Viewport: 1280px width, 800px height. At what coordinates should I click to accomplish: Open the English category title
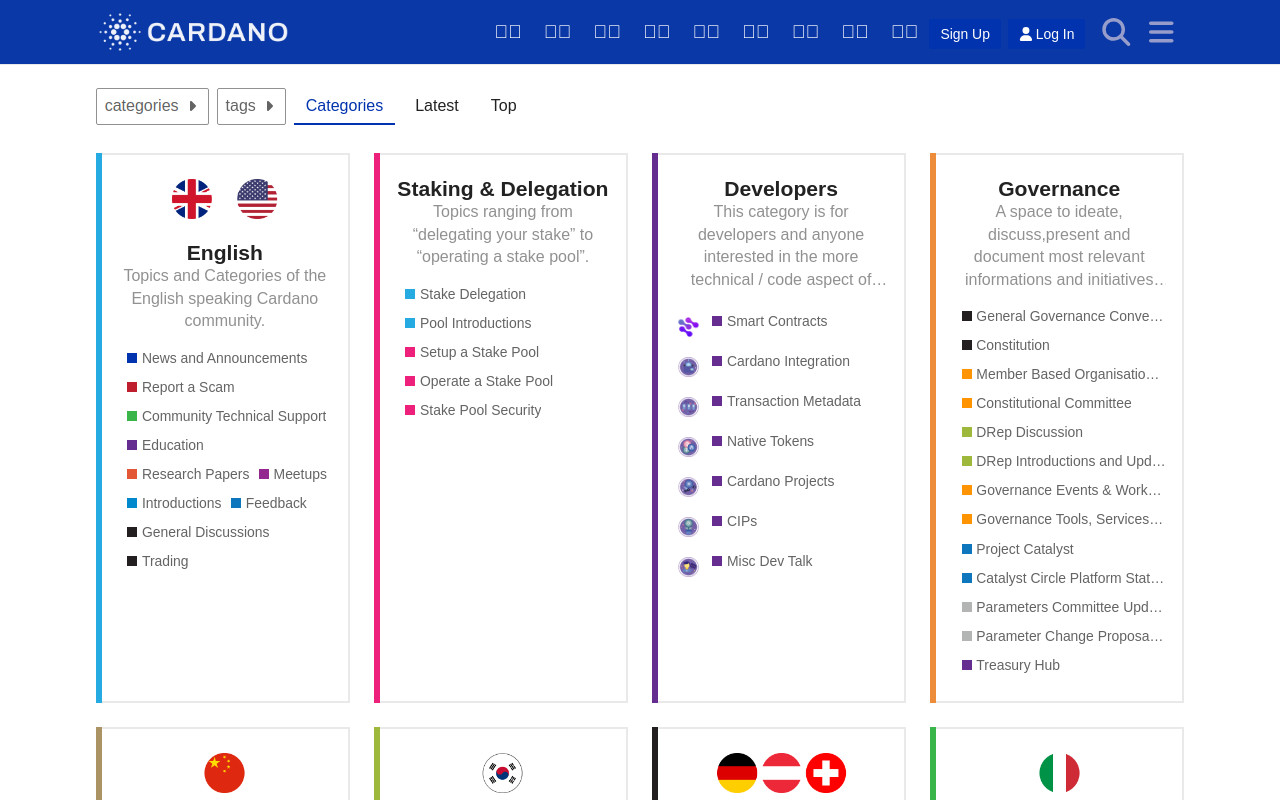(225, 253)
